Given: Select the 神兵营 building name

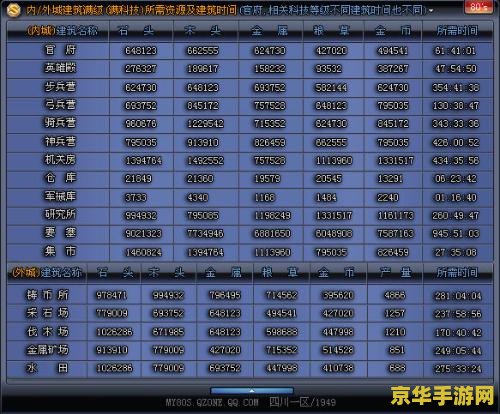Looking at the screenshot, I should coord(60,141).
